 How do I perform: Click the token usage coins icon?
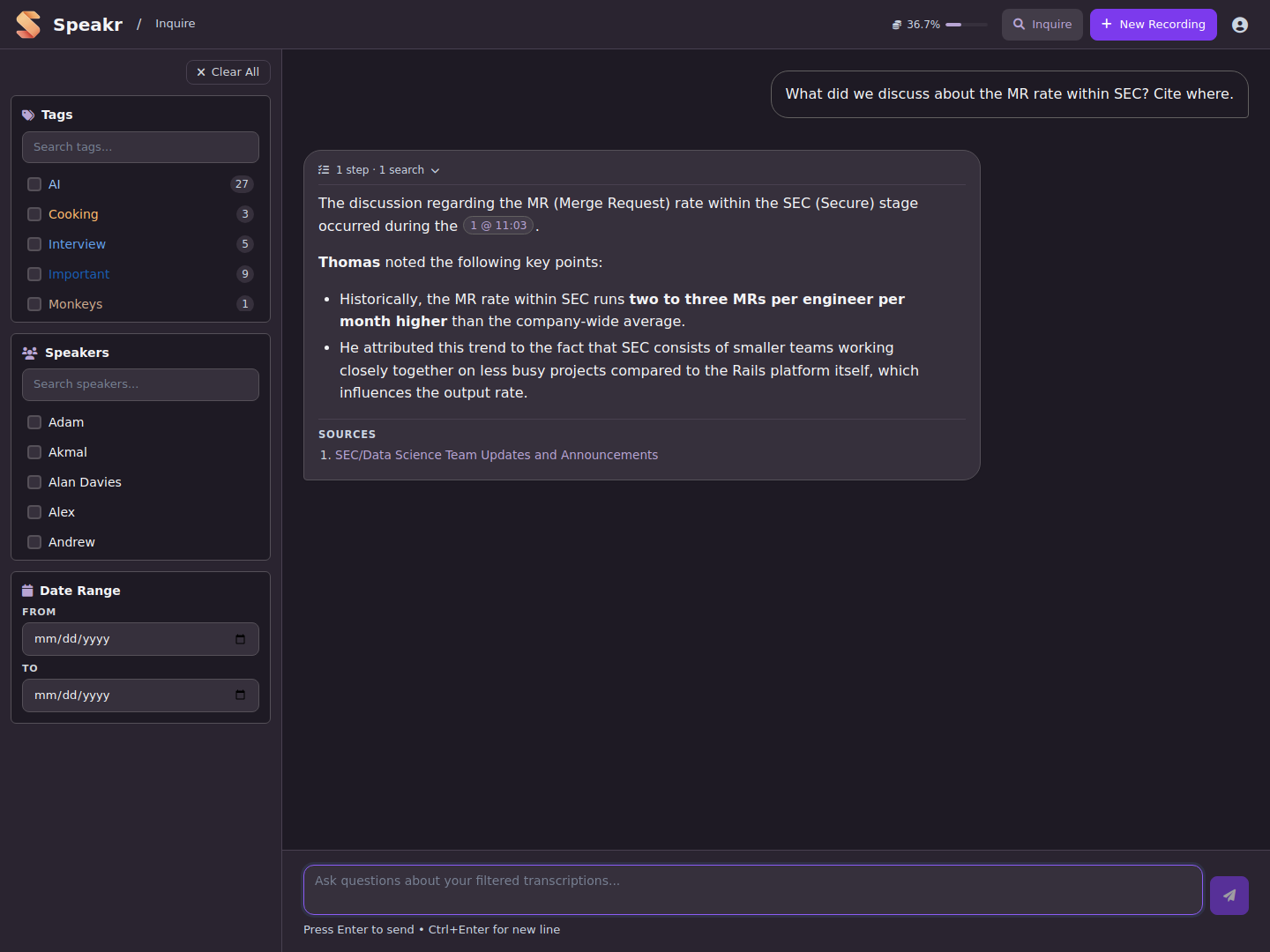897,25
